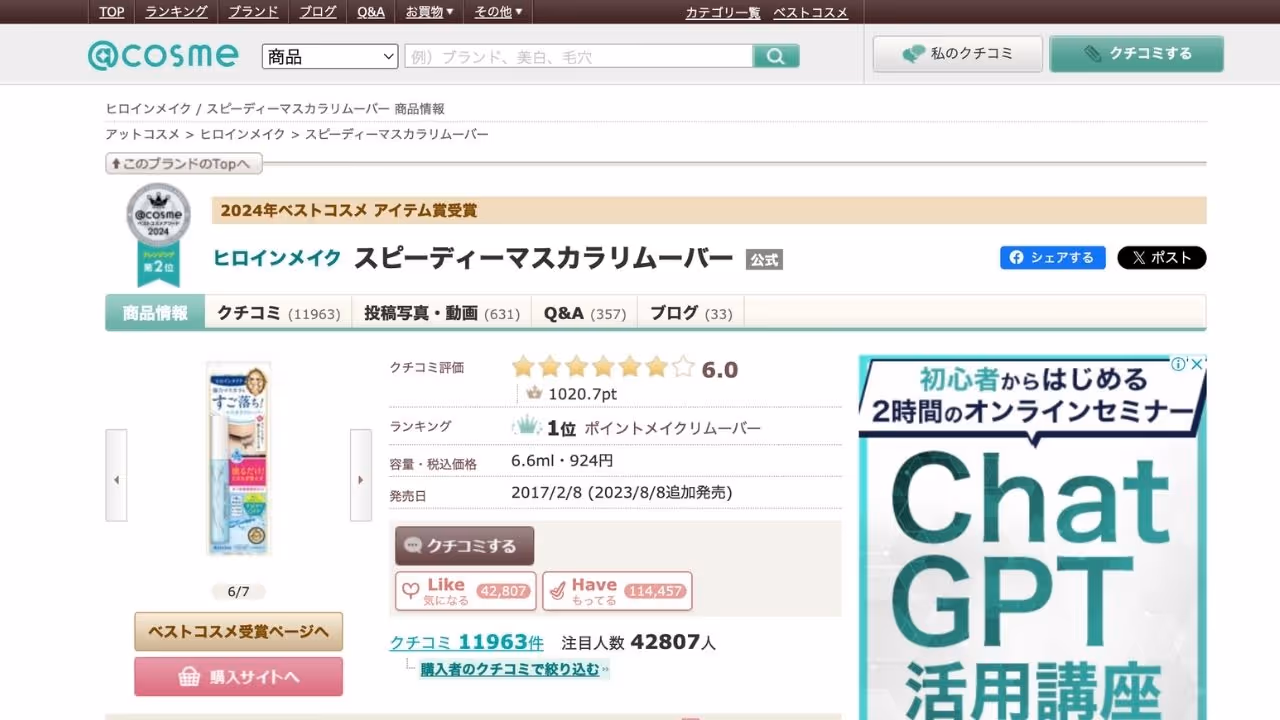
Task: Show the previous product image
Action: [116, 475]
